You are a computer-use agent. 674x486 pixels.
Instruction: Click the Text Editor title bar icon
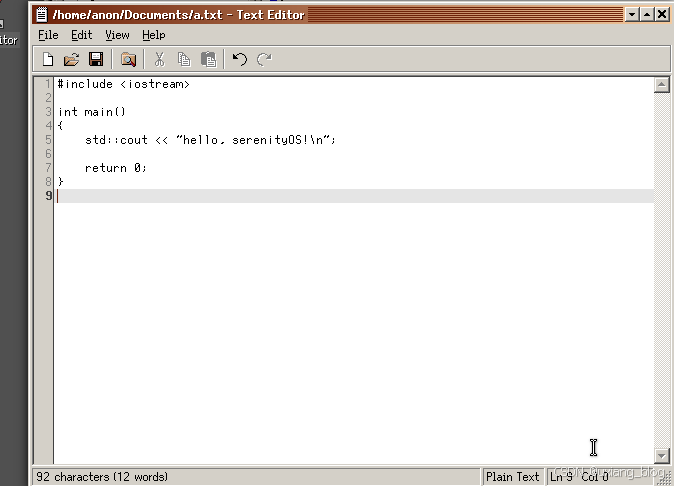click(42, 15)
